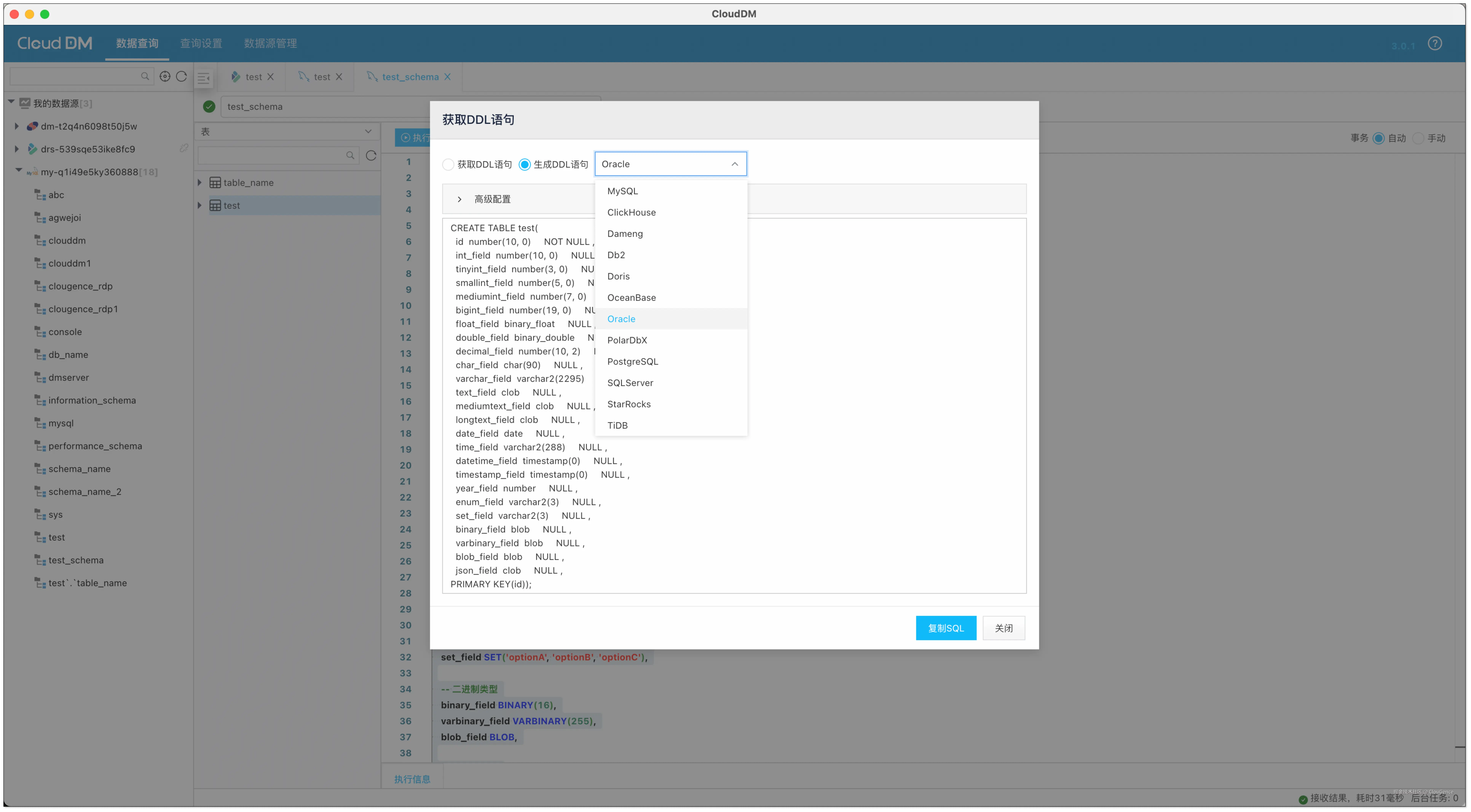Select the 获取DDL语句 radio button
Viewport: 1471px width, 812px height.
point(448,164)
